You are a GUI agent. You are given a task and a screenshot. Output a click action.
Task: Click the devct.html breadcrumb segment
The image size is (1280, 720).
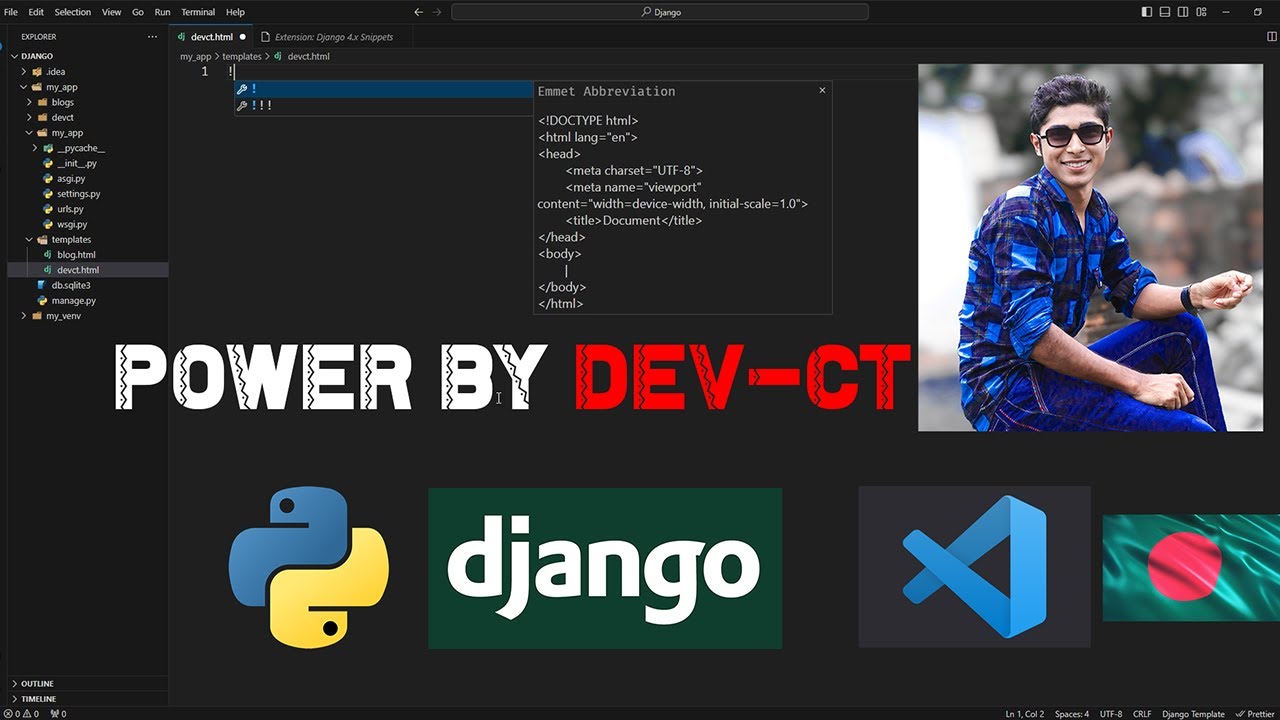307,57
